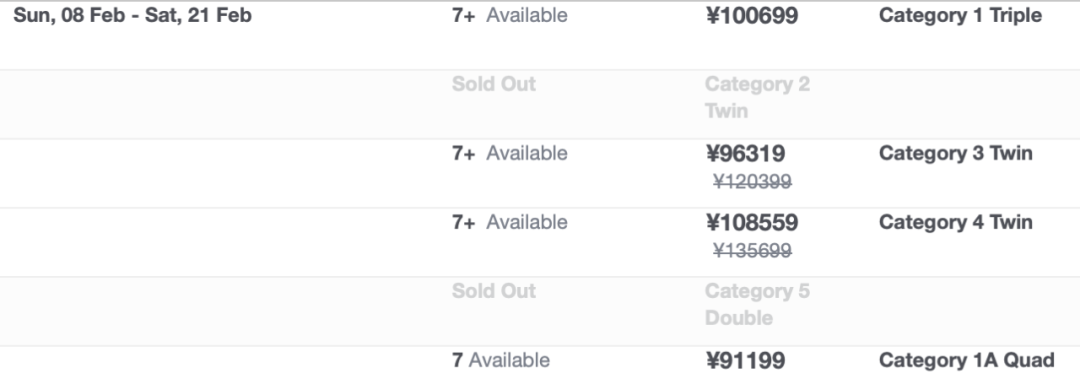Viewport: 1080px width, 390px height.
Task: Click the empty area of Category 4 Twin row
Action: 220,242
